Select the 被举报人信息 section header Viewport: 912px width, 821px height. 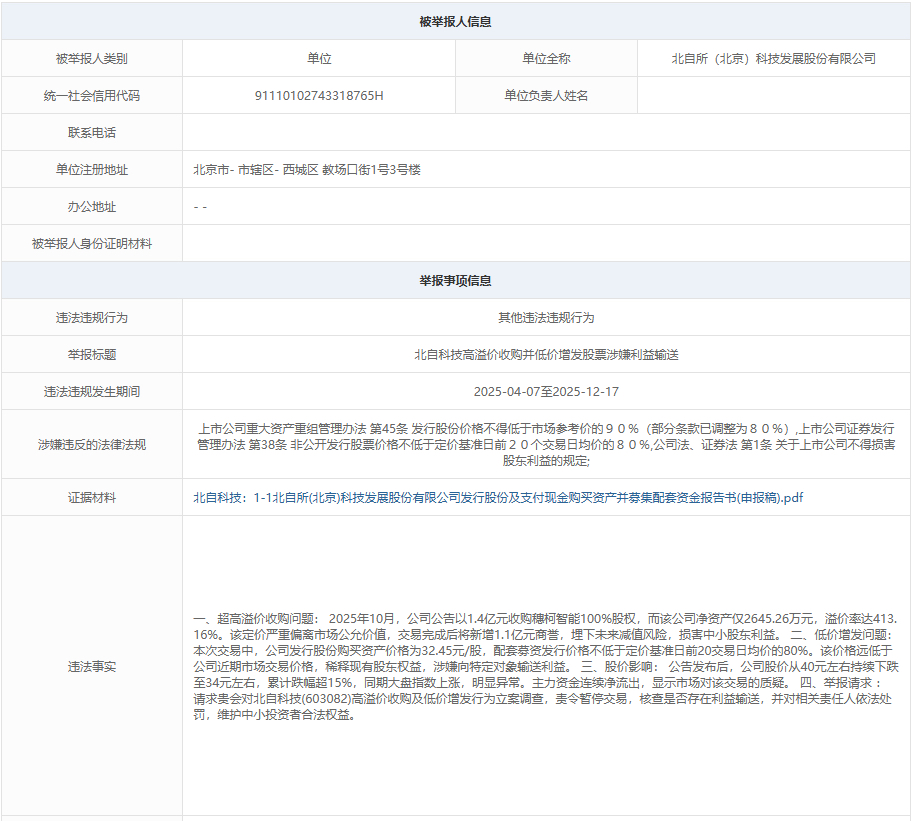455,22
